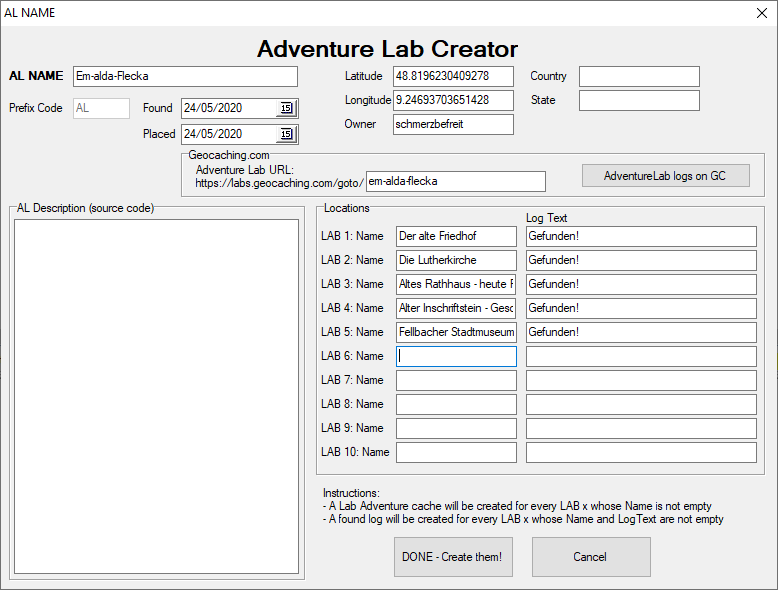The height and width of the screenshot is (590, 778).
Task: Edit LAB 1 name Der alte Friedhof
Action: point(456,236)
